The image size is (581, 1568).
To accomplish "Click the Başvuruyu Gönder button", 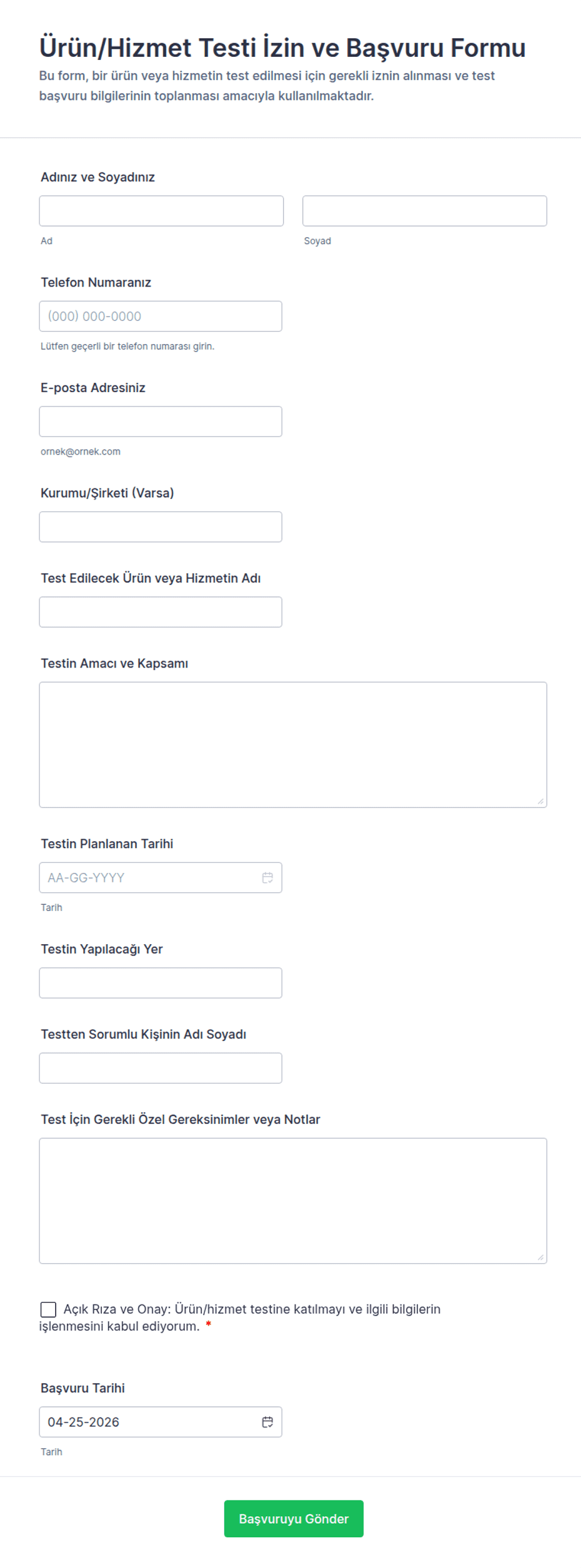I will tap(294, 1519).
